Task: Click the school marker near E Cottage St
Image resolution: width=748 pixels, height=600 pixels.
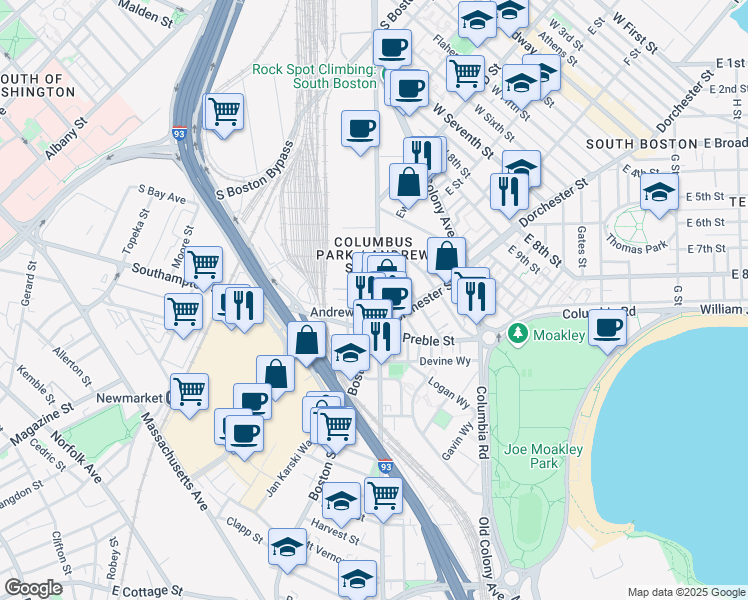Action: click(x=357, y=579)
